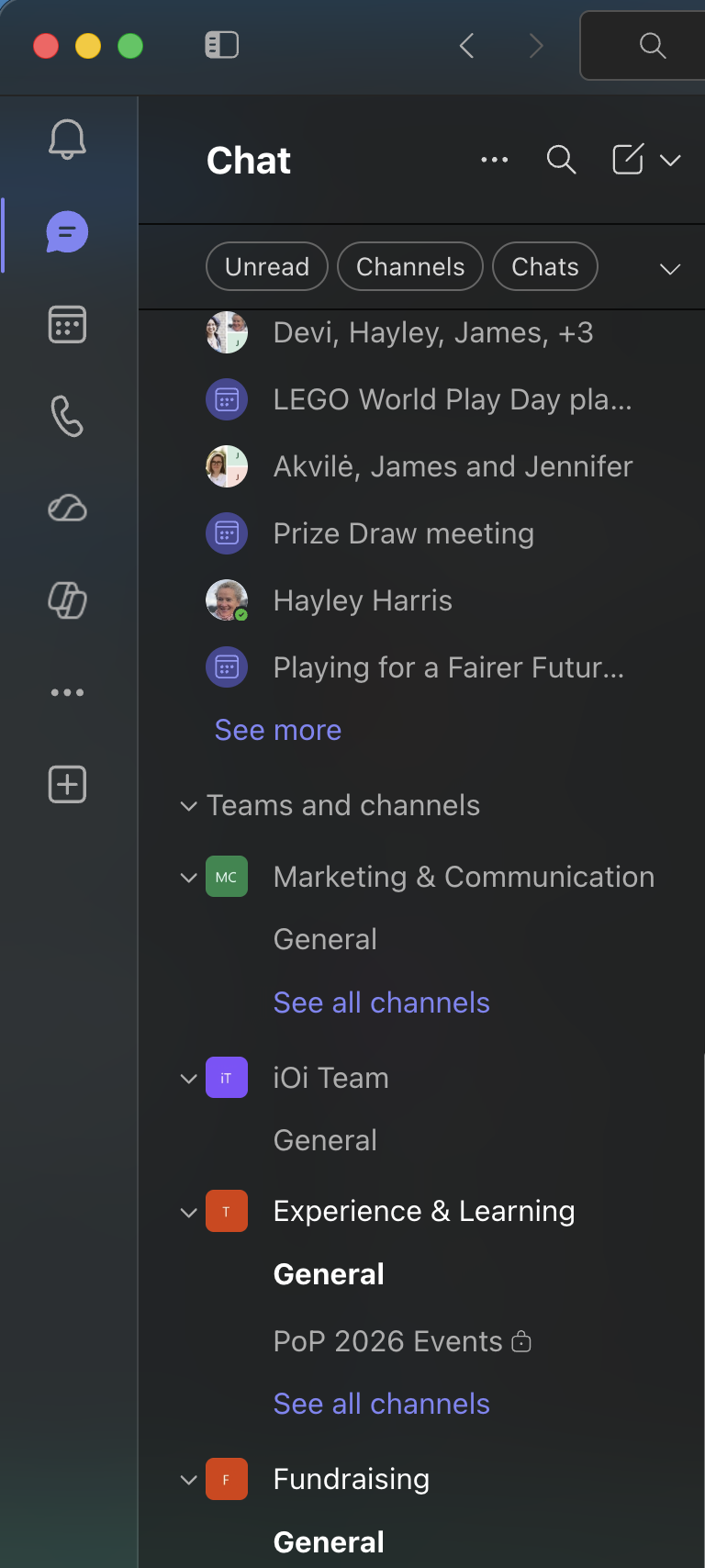This screenshot has height=1568, width=705.
Task: Open the new chat options dropdown arrow
Action: point(671,161)
